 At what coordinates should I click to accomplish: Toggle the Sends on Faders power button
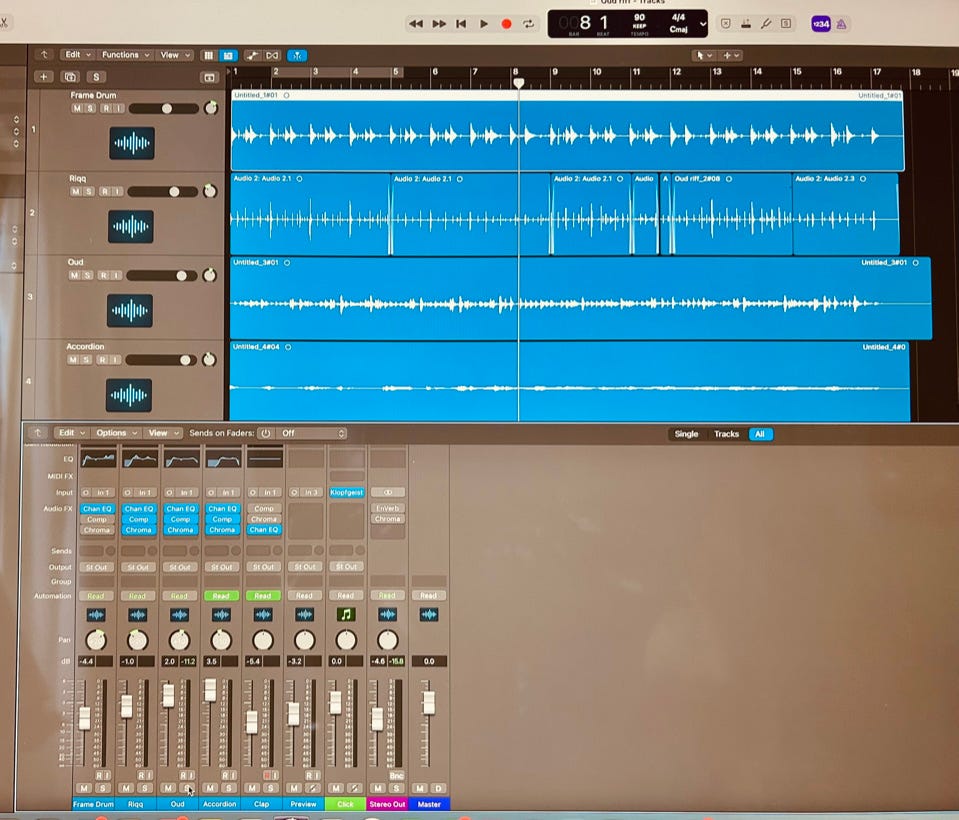265,434
